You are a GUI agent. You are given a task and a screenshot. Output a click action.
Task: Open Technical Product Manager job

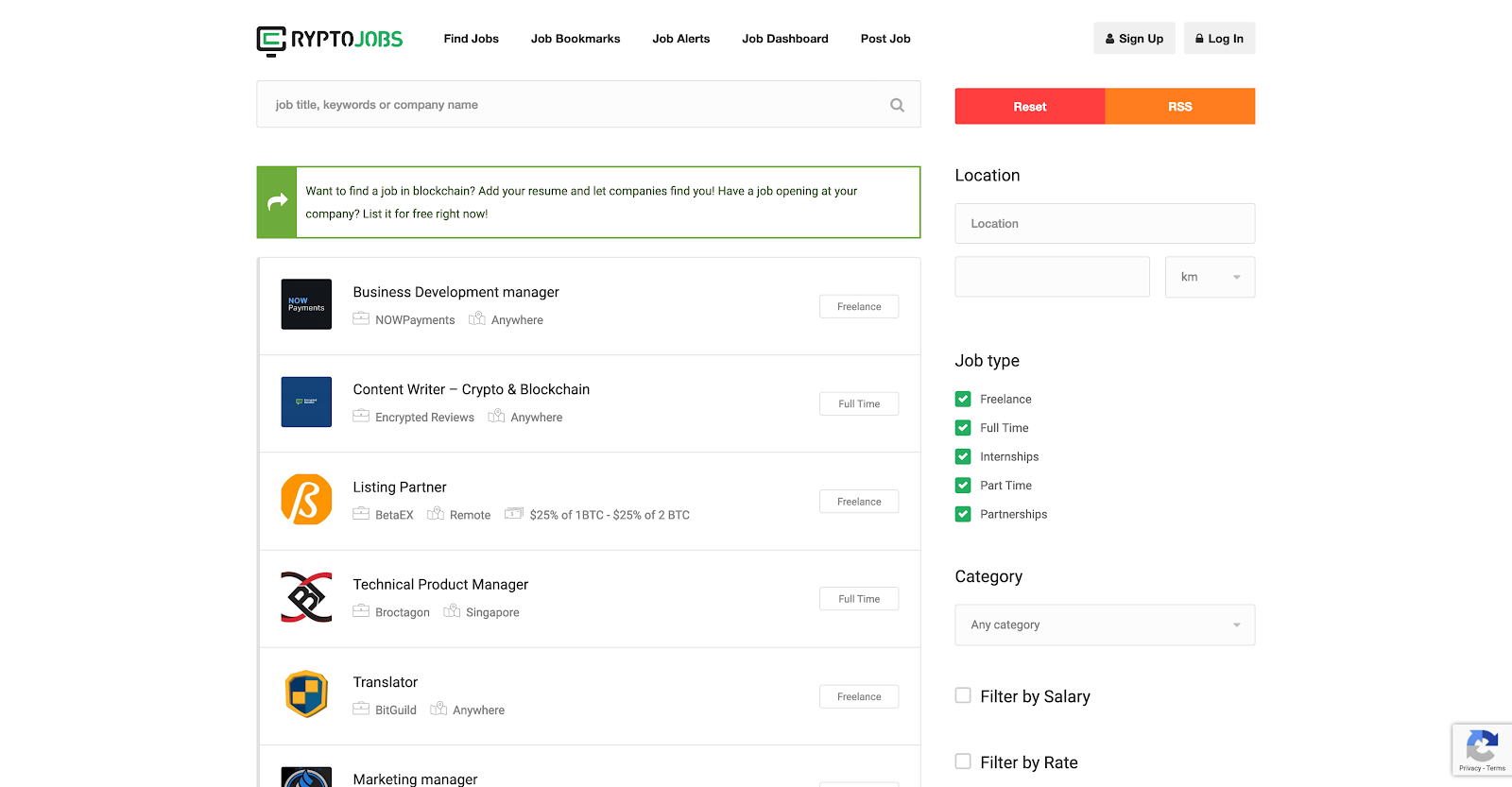coord(440,585)
